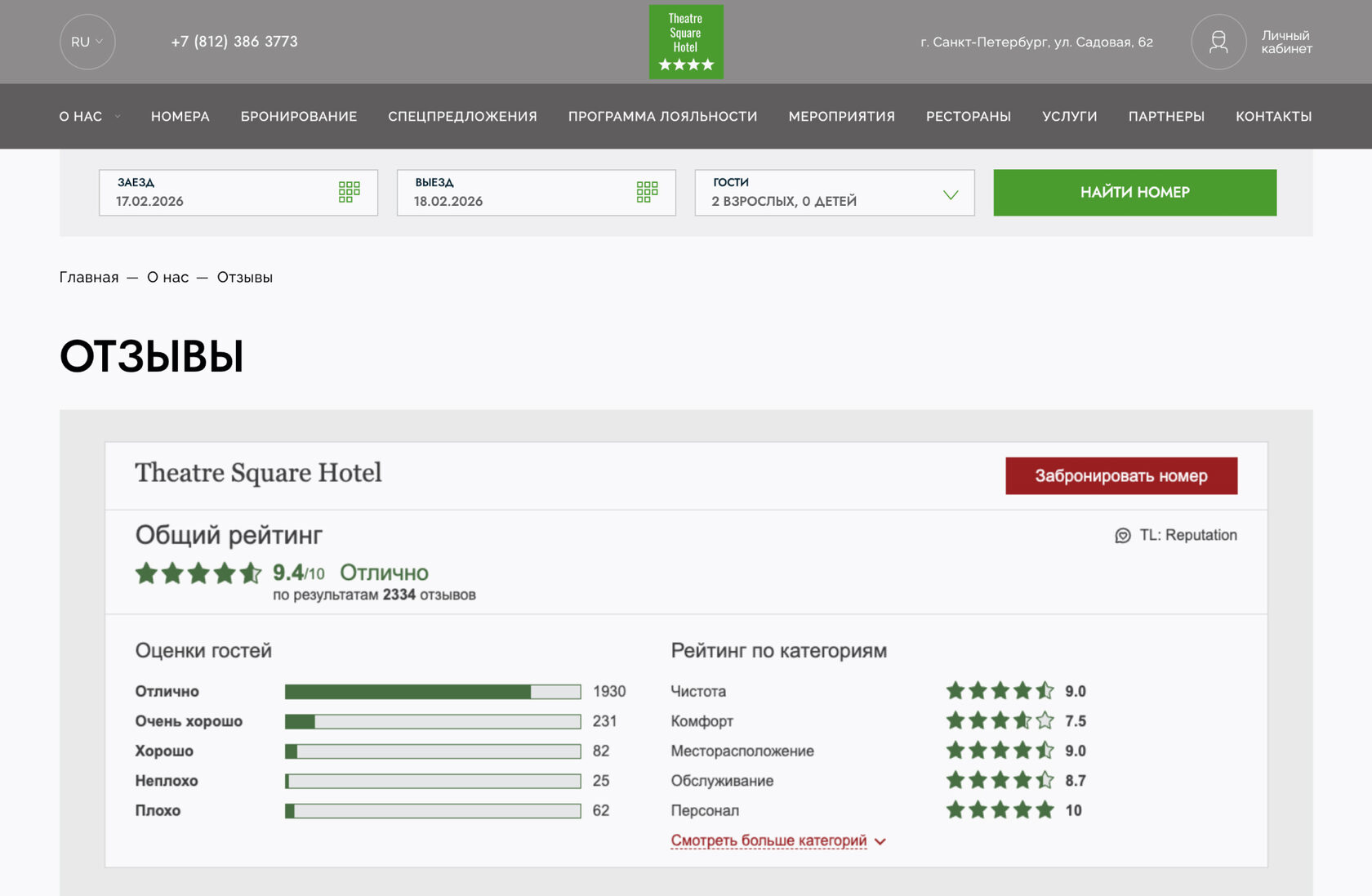Go to УСЛУГИ page
Image resolution: width=1372 pixels, height=896 pixels.
1070,117
